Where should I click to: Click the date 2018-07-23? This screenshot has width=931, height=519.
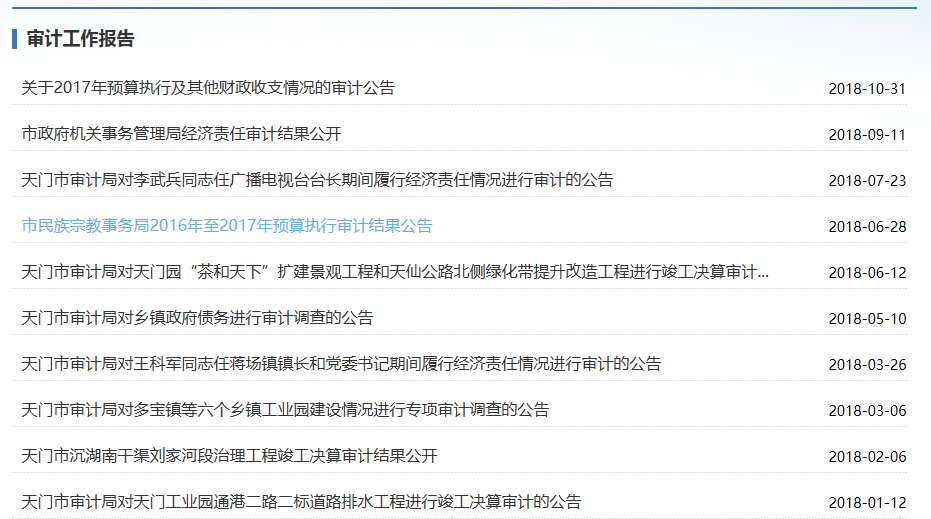(867, 181)
